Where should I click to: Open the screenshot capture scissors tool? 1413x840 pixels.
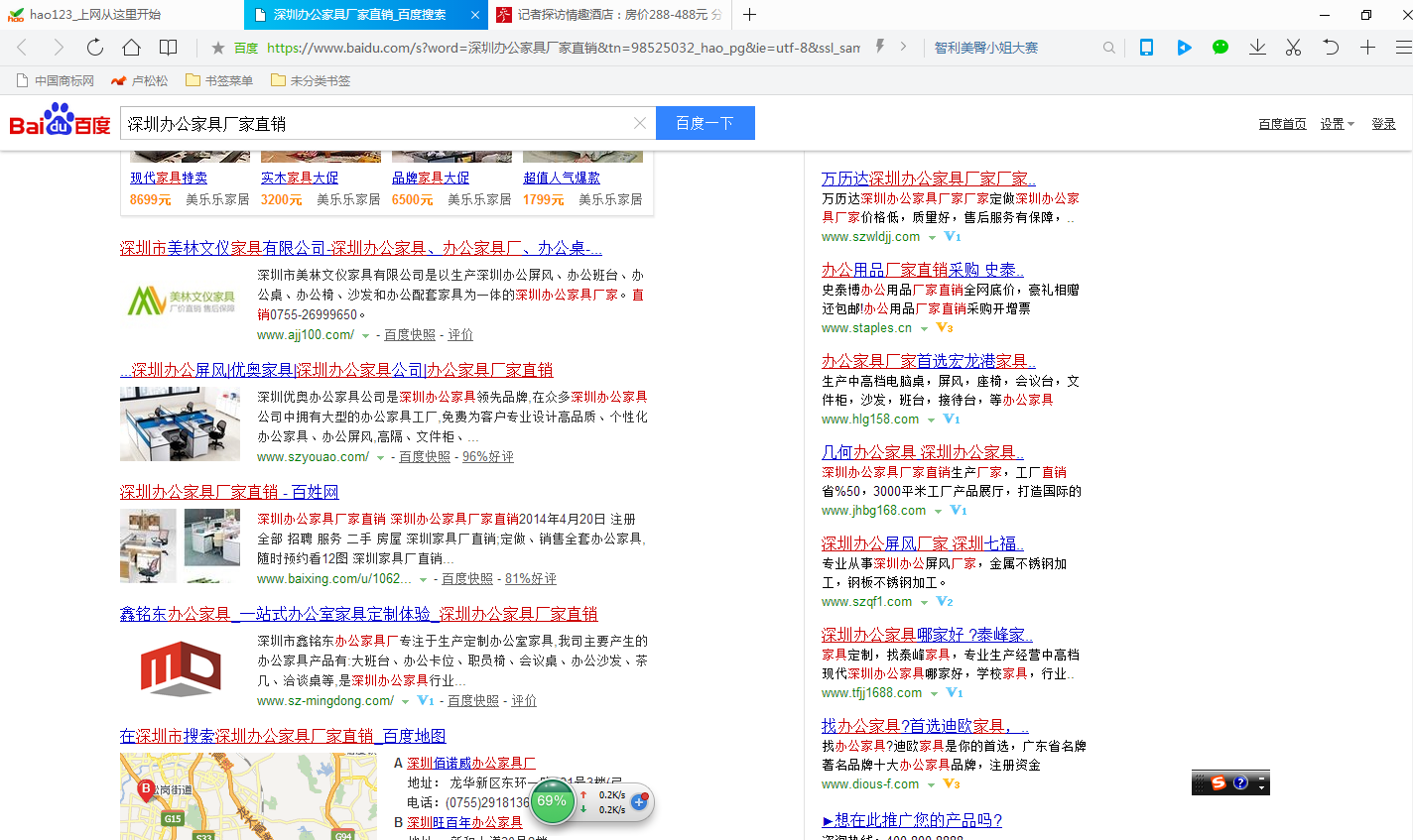pos(1293,47)
